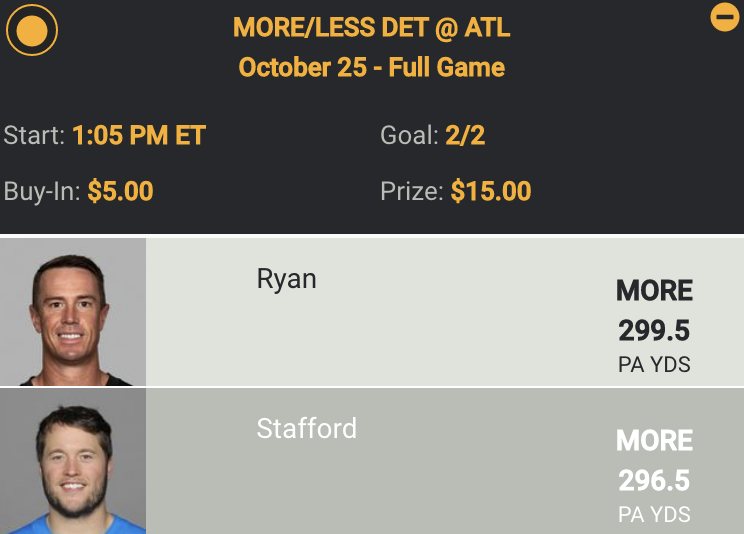The width and height of the screenshot is (744, 534).
Task: Collapse contest card with minus icon
Action: click(x=724, y=17)
